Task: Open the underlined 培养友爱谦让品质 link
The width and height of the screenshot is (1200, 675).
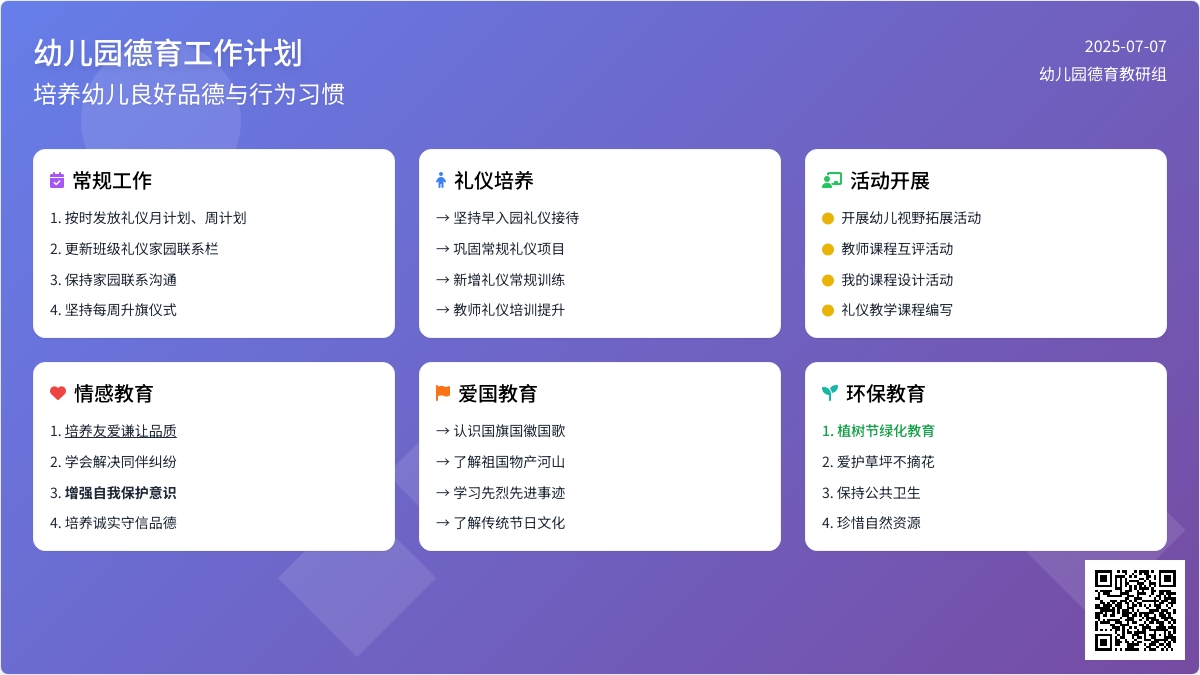Action: 121,431
